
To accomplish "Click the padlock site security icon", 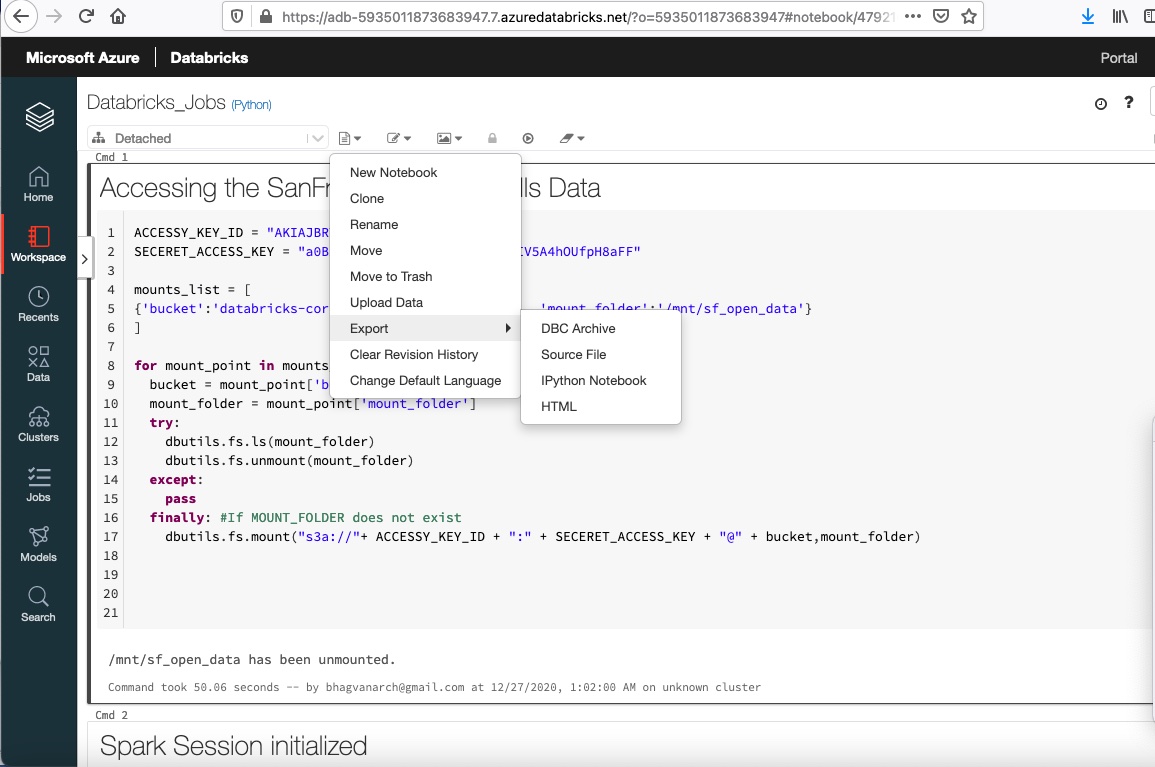I will 266,16.
